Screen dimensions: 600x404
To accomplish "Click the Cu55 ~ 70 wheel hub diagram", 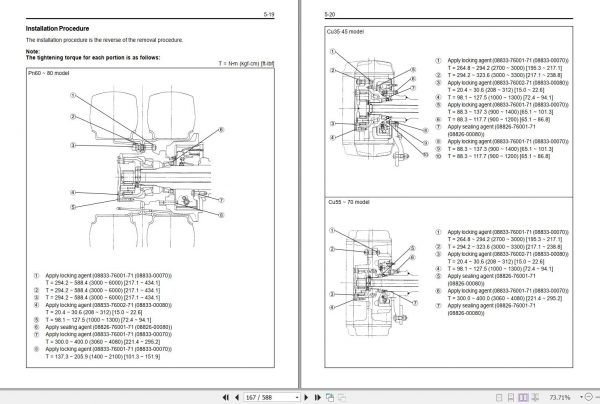I will (x=374, y=281).
